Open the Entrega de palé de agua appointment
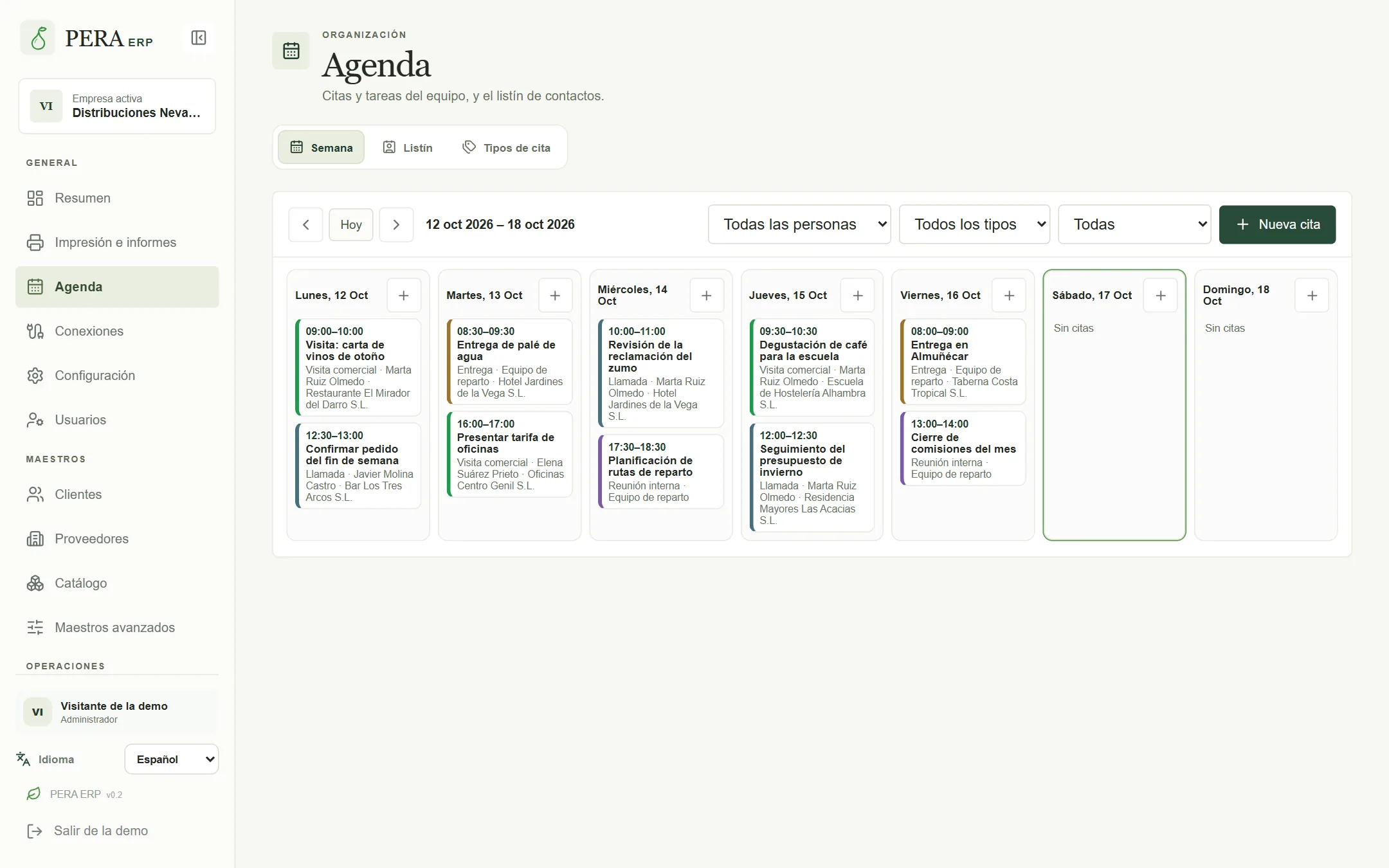1389x868 pixels. point(509,361)
